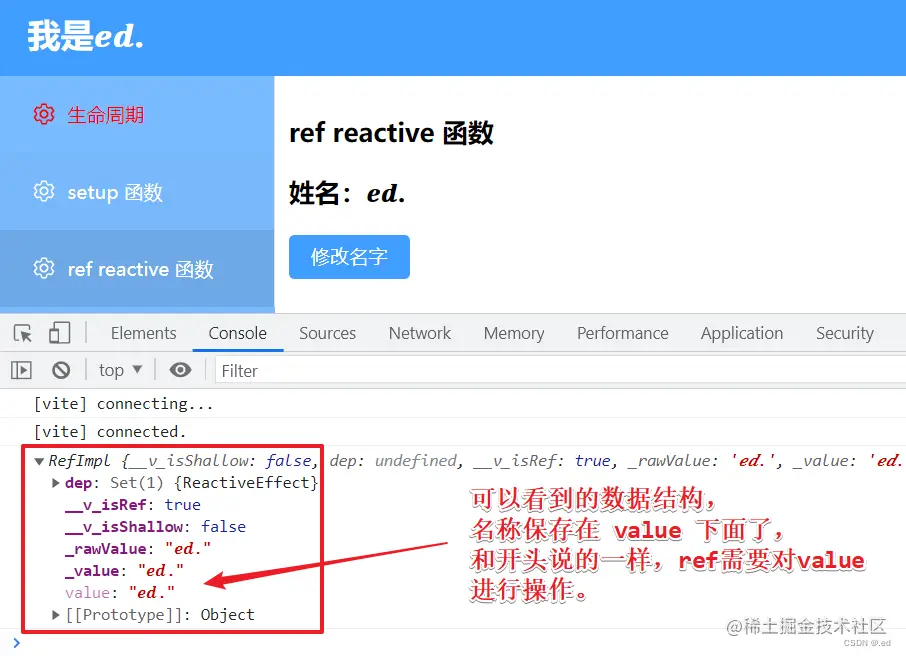Click the console prompt chevron
The width and height of the screenshot is (906, 656).
coord(16,643)
